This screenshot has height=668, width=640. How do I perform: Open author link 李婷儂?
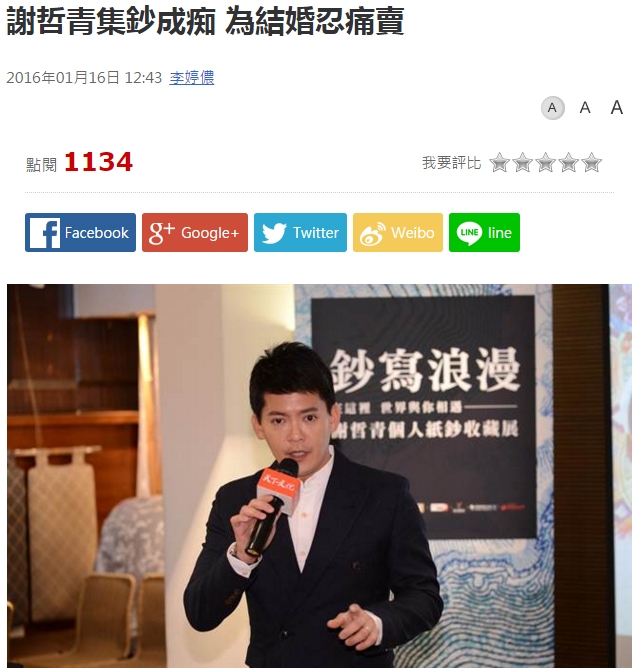pyautogui.click(x=192, y=78)
